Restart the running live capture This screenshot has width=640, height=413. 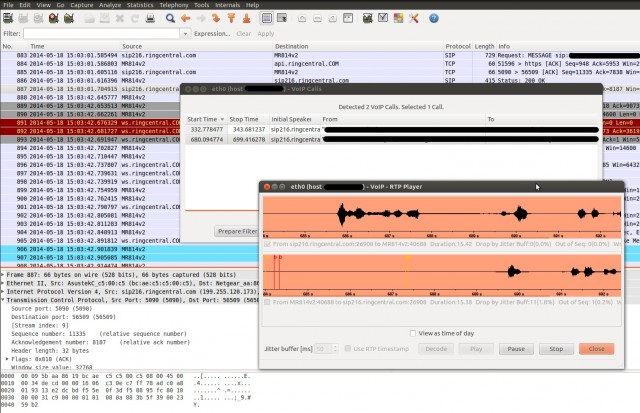click(x=69, y=18)
